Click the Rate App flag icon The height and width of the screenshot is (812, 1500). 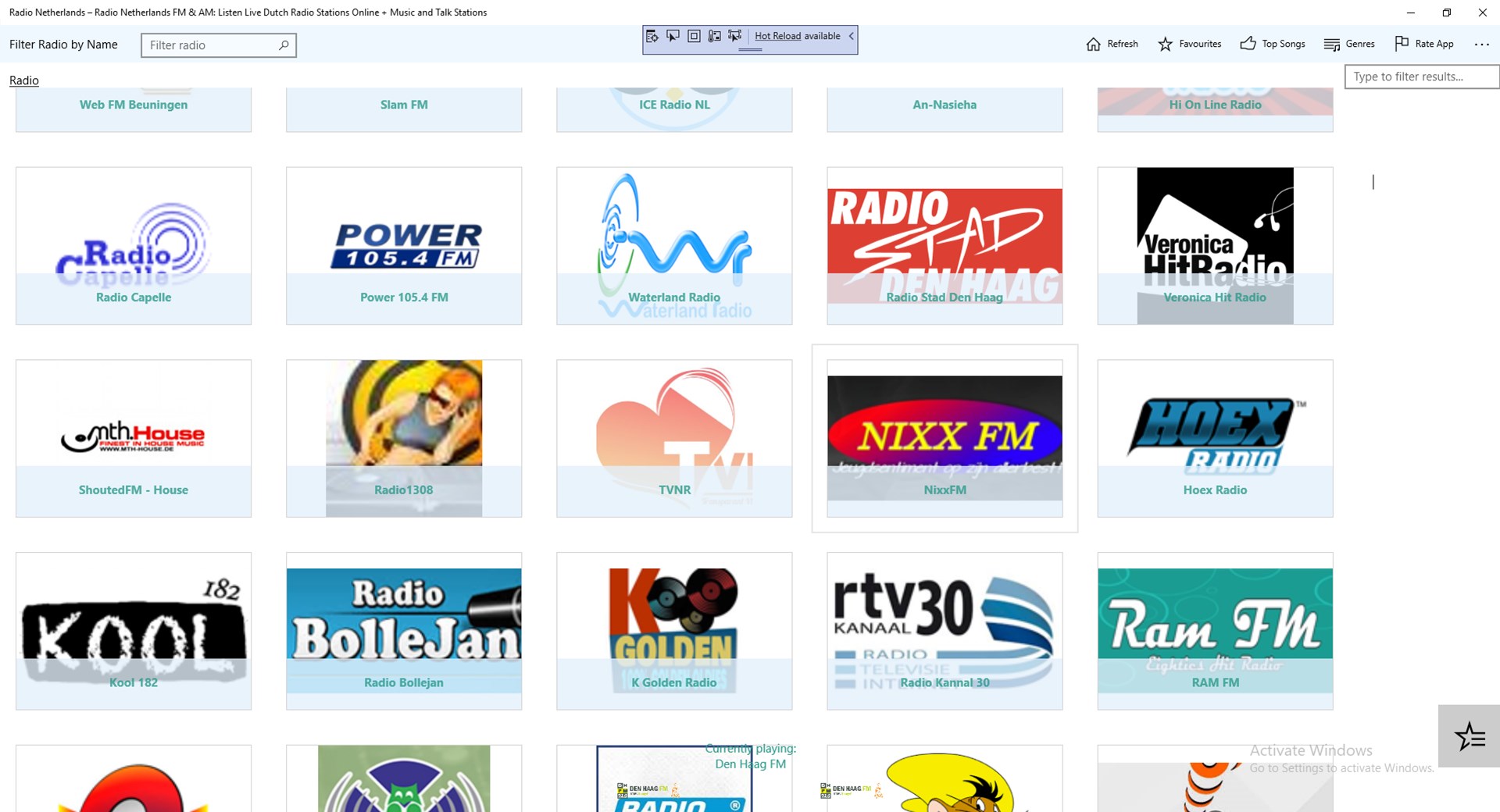point(1402,44)
